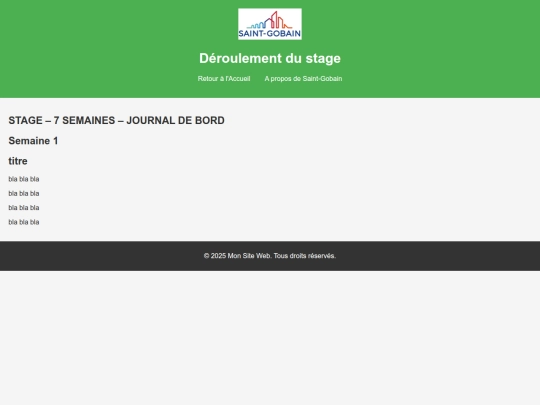Click the copyright text '© 2025 Mon Site Web'
The image size is (540, 405).
pos(237,256)
